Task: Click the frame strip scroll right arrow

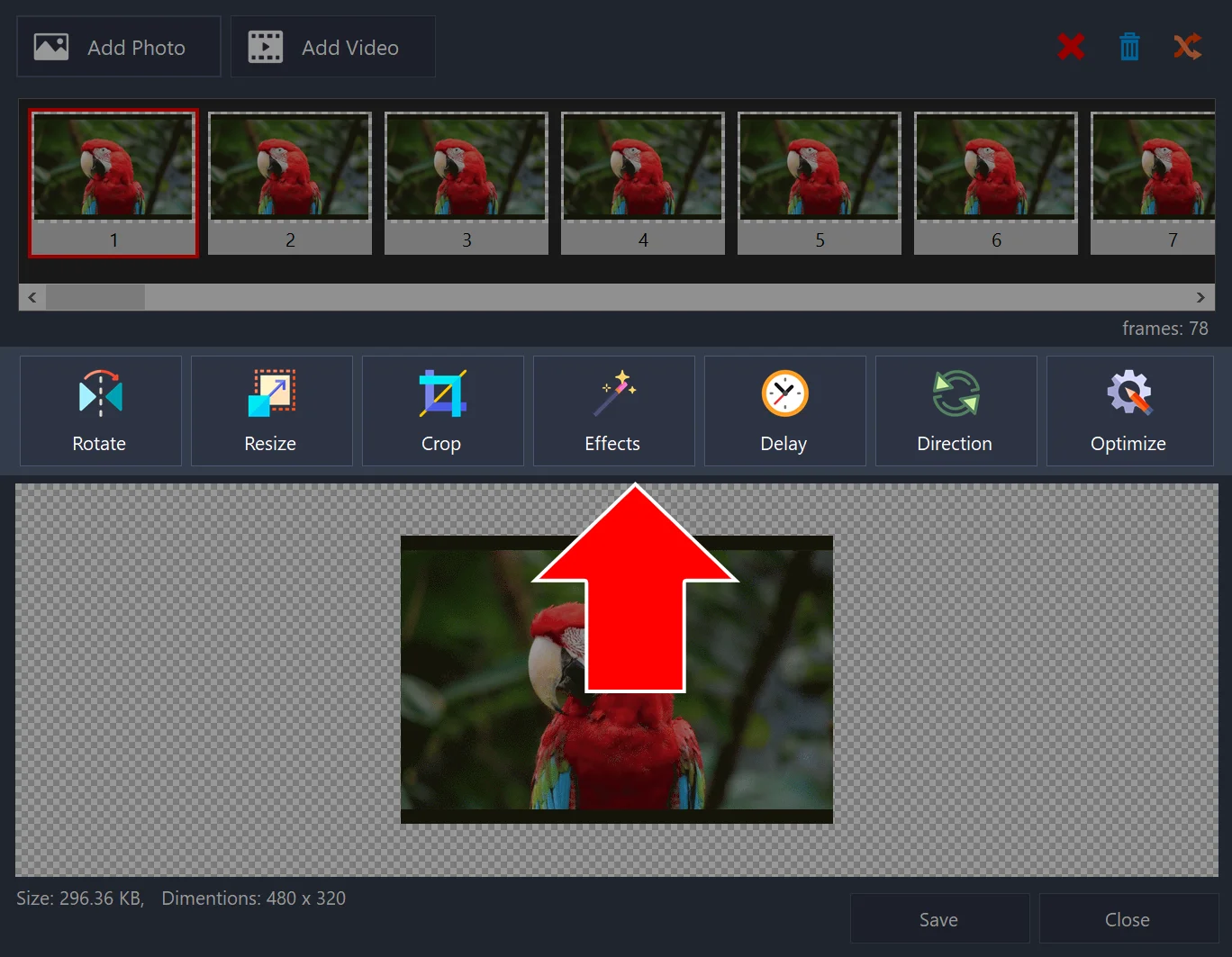Action: point(1200,297)
